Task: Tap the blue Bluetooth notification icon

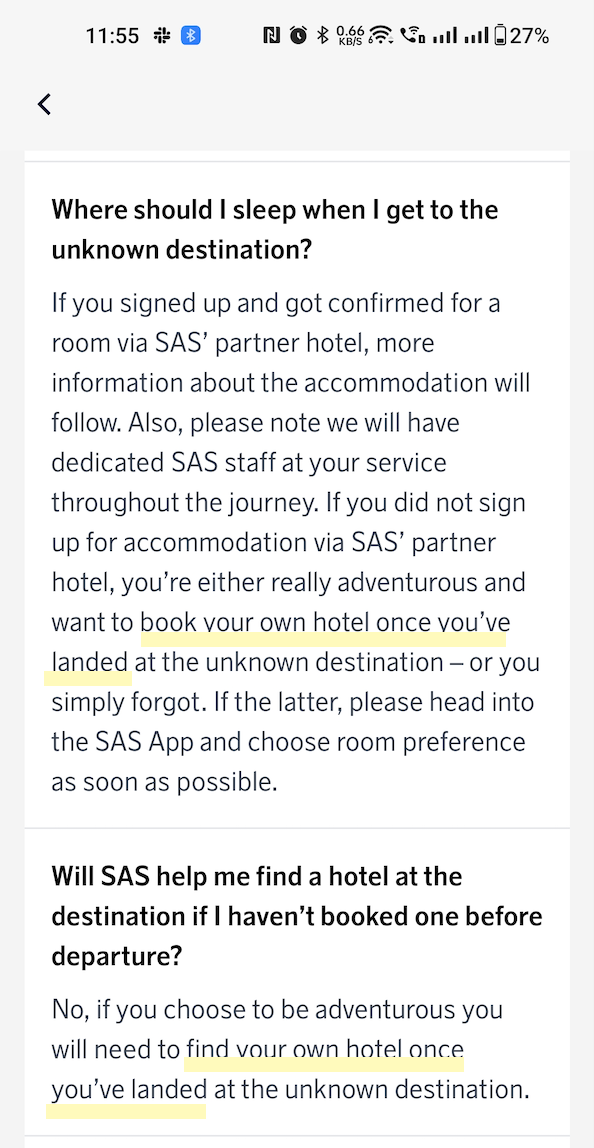Action: tap(190, 35)
